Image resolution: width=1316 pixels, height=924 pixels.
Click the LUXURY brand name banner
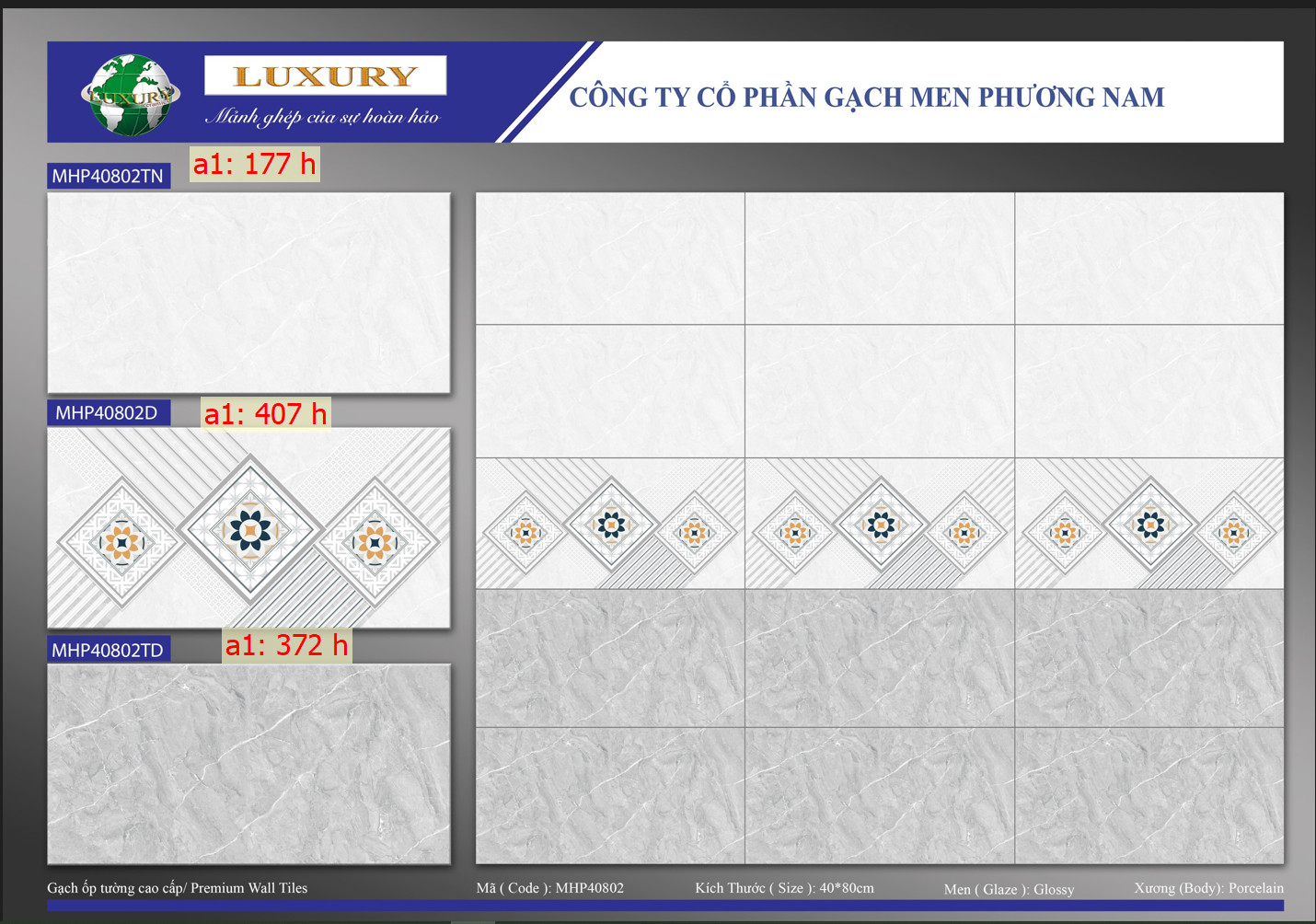pos(325,75)
